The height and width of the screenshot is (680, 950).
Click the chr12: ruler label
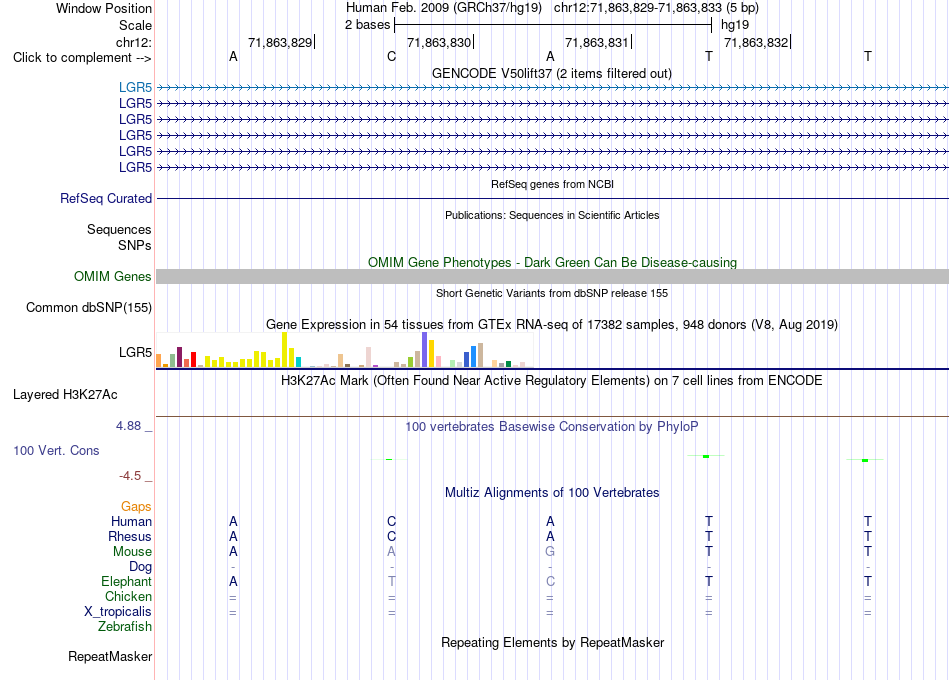pos(134,42)
